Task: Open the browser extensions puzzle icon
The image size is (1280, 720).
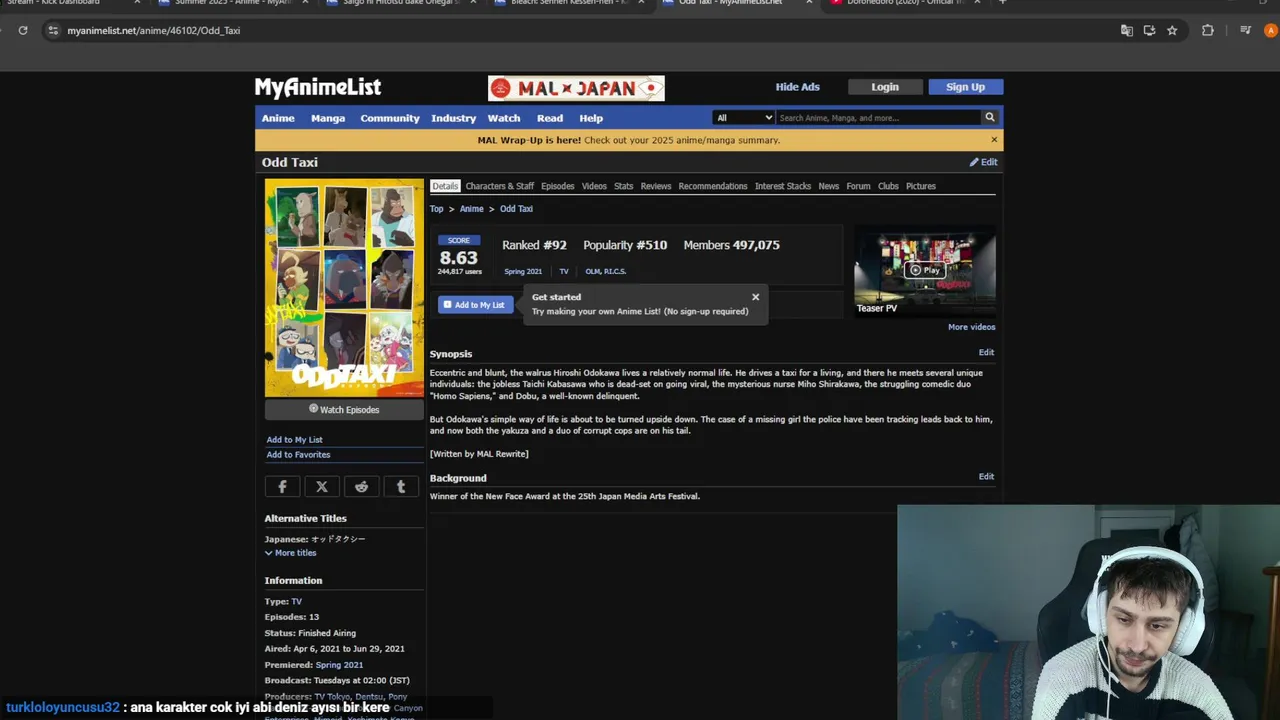Action: point(1208,30)
